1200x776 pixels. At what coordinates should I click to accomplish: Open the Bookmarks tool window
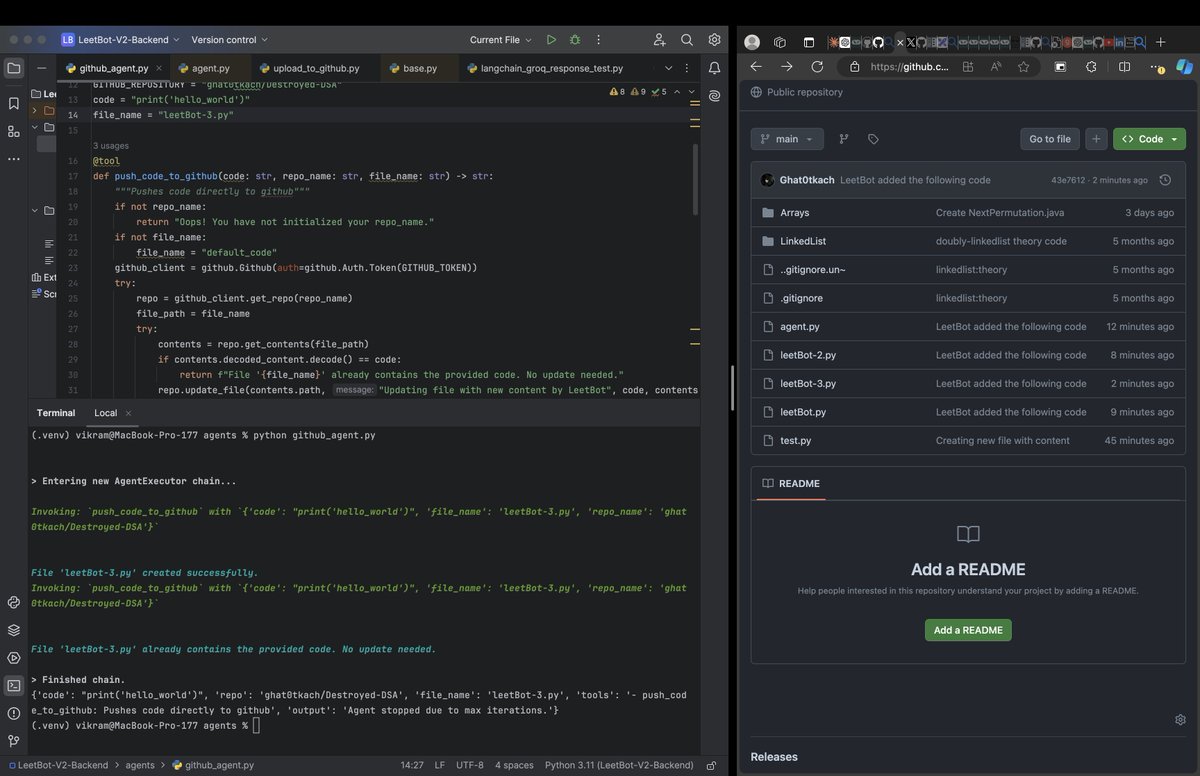[x=13, y=103]
